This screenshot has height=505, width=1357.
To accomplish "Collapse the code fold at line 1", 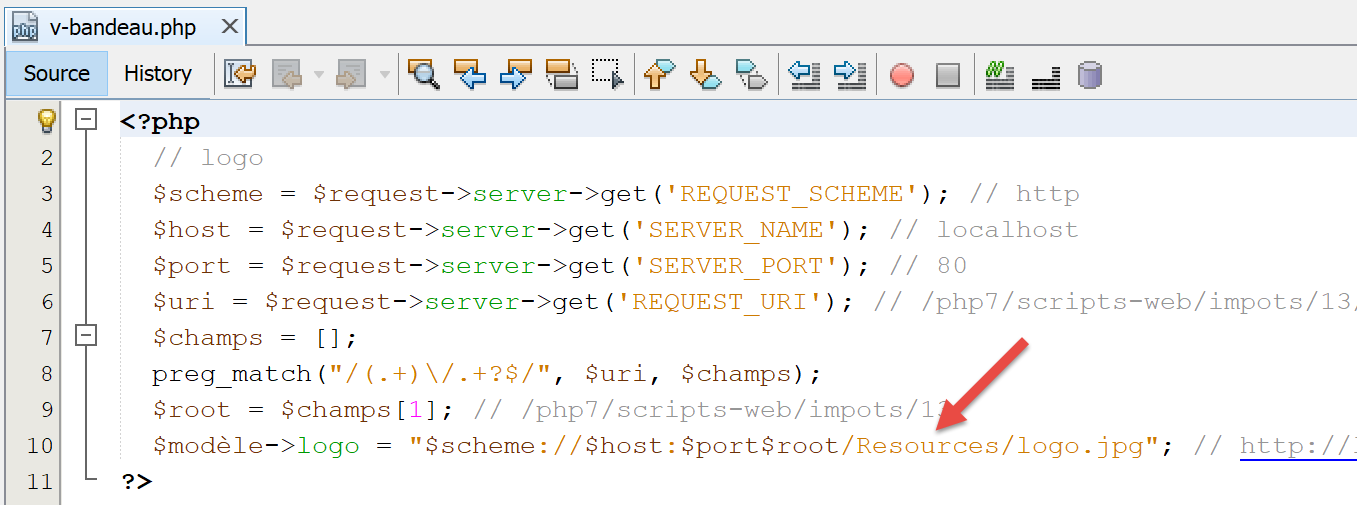I will (x=87, y=120).
